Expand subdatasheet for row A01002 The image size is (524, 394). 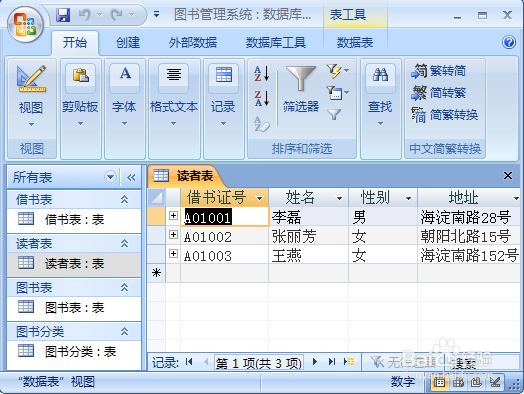pos(173,235)
